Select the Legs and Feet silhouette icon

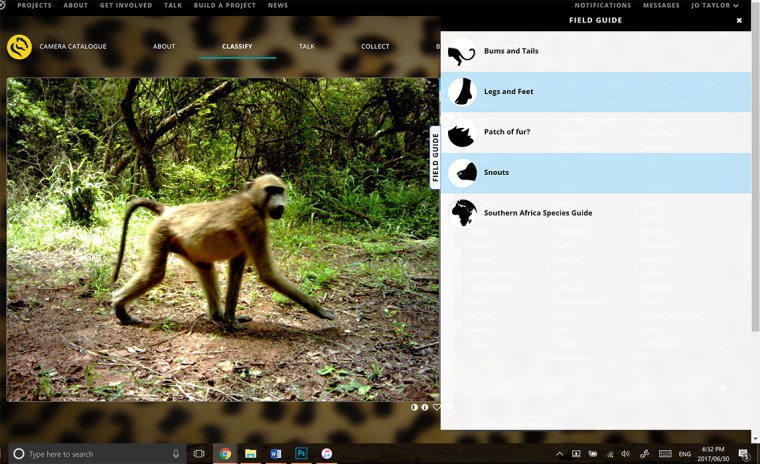(462, 92)
